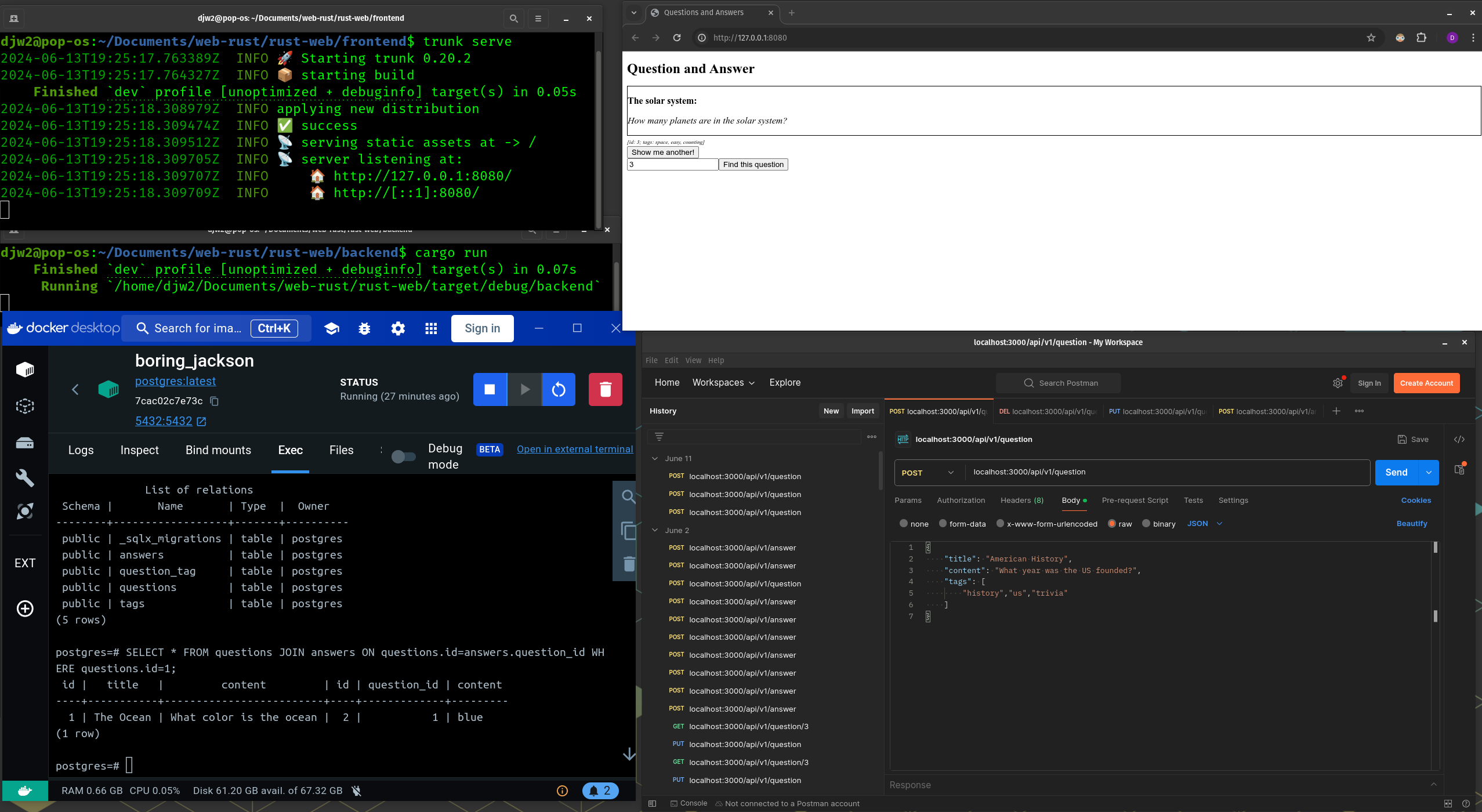The height and width of the screenshot is (812, 1482).
Task: Switch to the Logs tab
Action: [81, 450]
